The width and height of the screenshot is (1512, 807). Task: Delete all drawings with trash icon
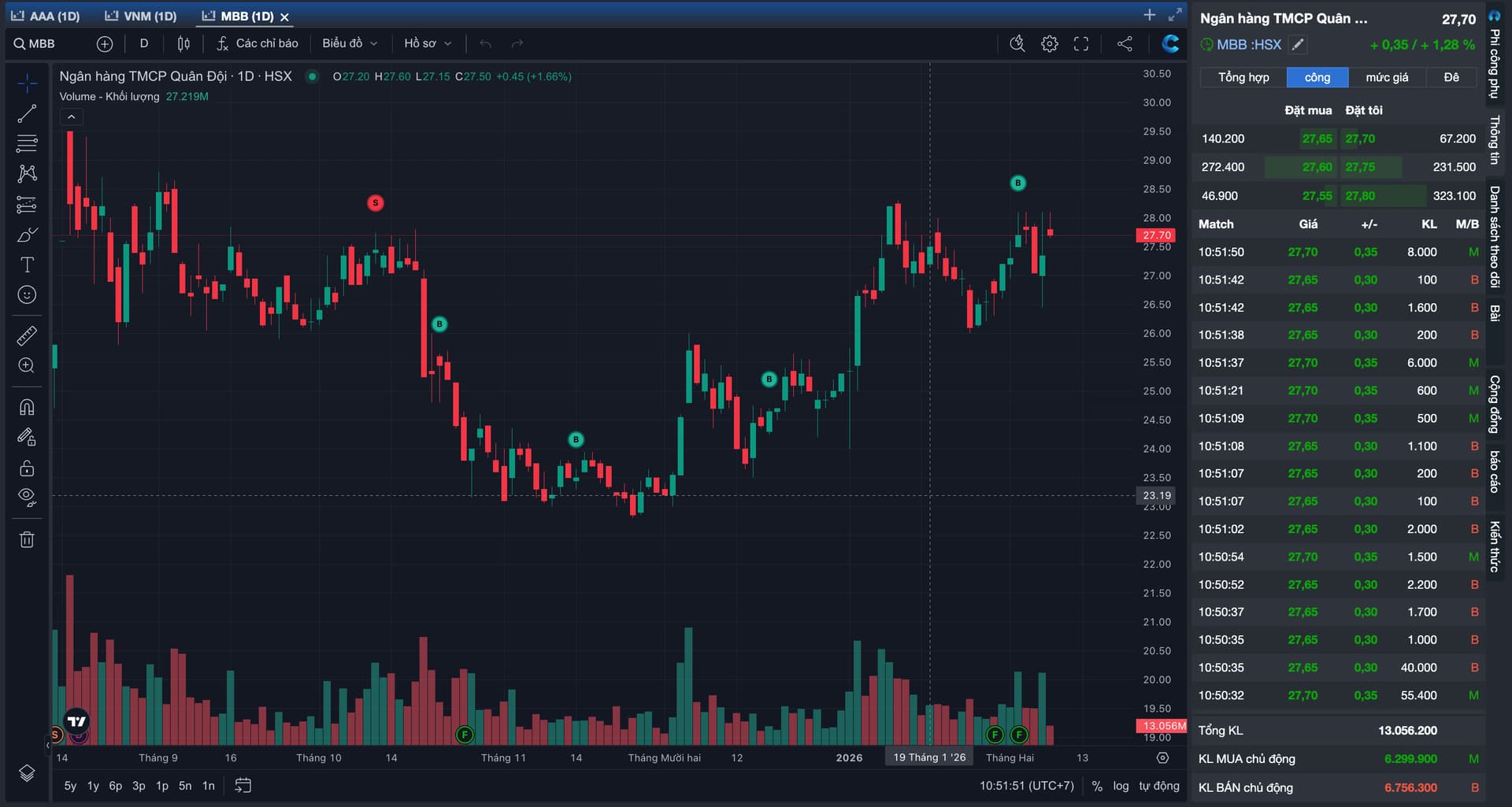[27, 539]
